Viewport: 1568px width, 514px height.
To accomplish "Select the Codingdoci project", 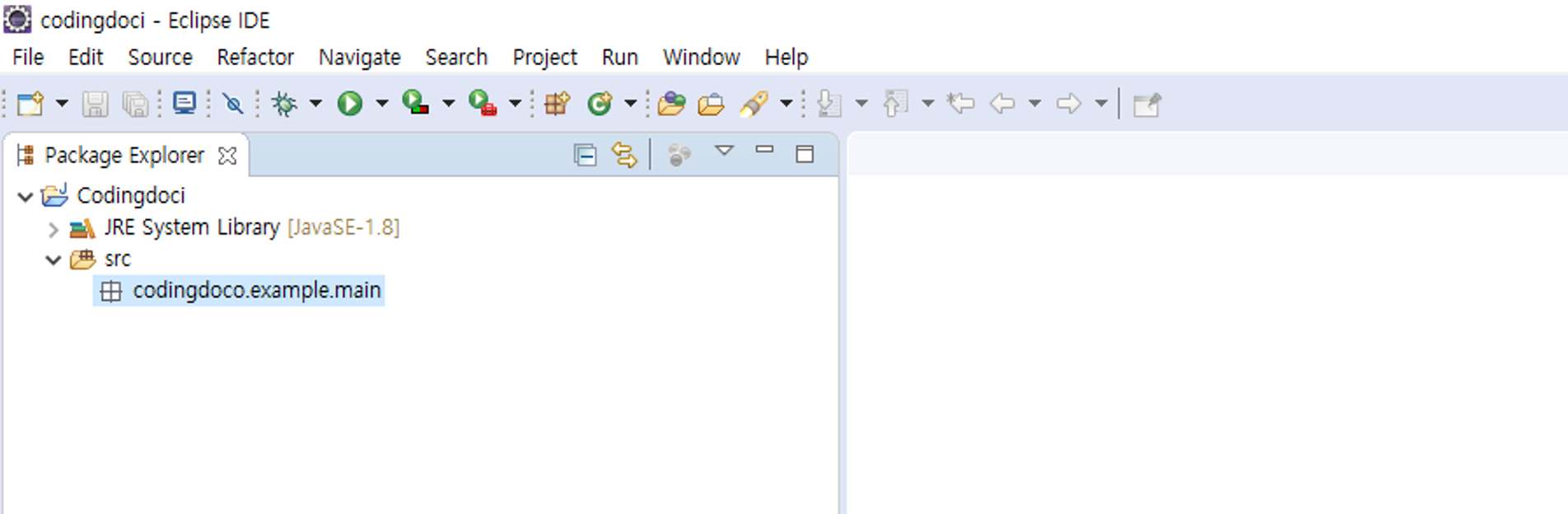I will 131,195.
